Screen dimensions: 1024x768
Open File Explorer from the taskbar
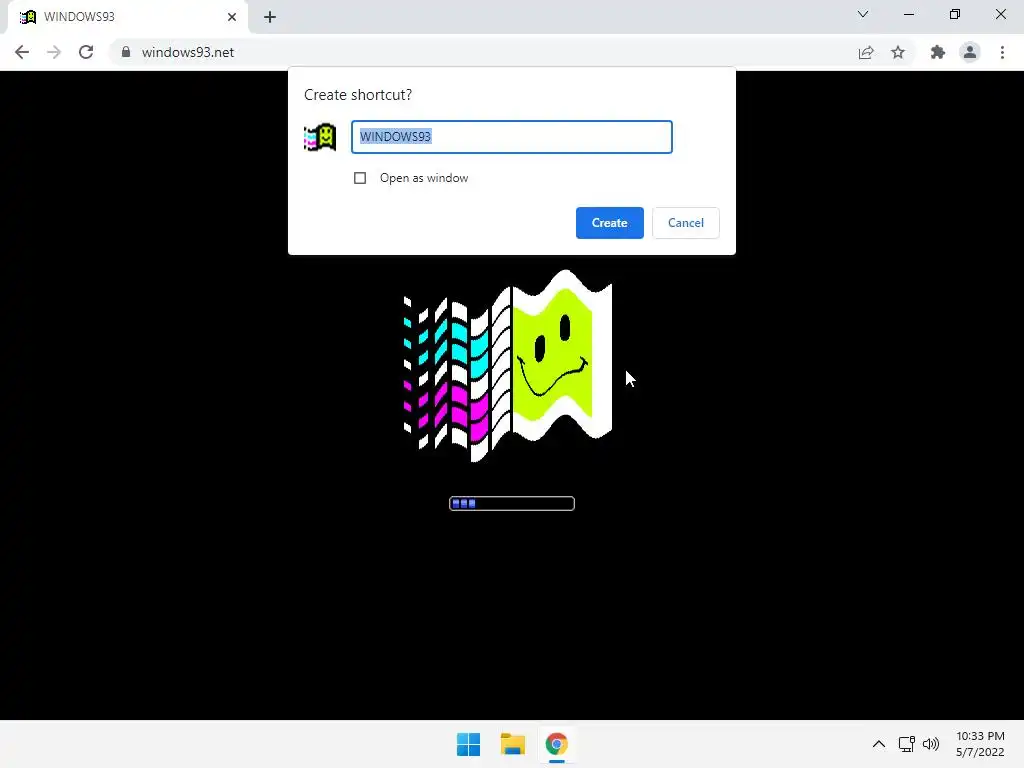pos(513,744)
